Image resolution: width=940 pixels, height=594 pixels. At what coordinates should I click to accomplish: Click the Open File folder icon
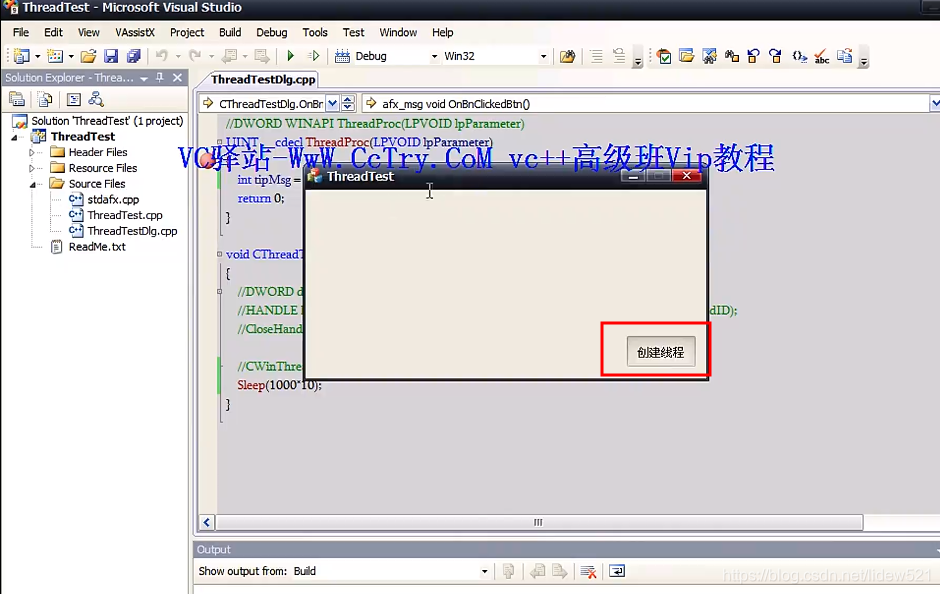(x=88, y=56)
